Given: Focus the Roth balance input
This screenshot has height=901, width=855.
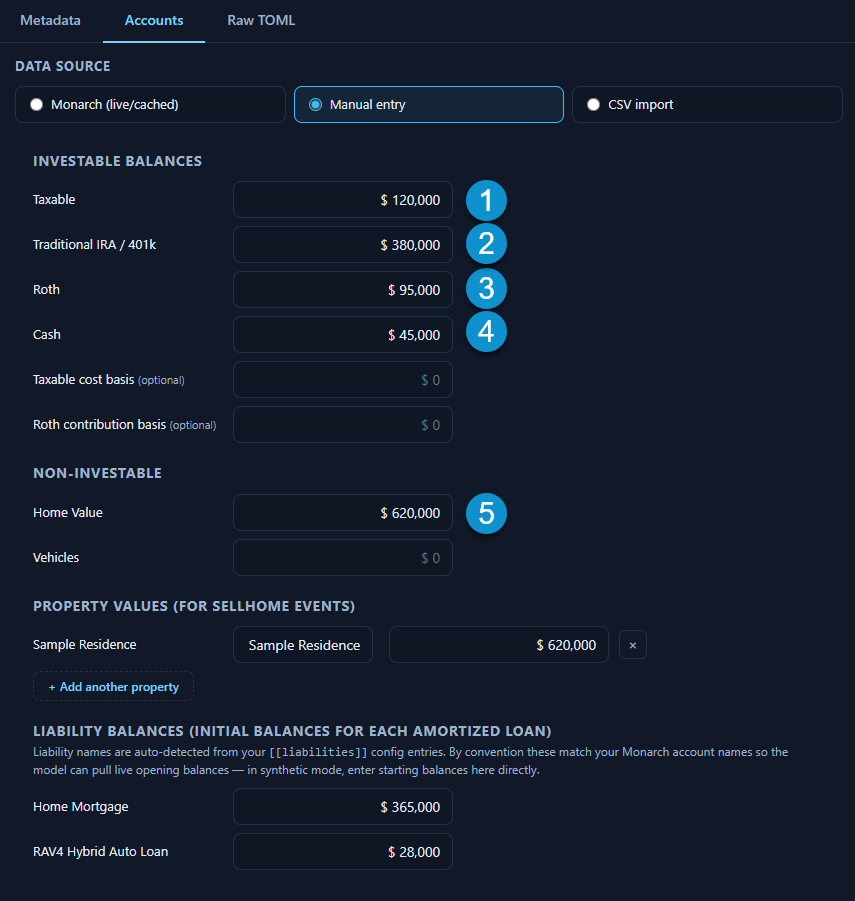Looking at the screenshot, I should (x=343, y=290).
